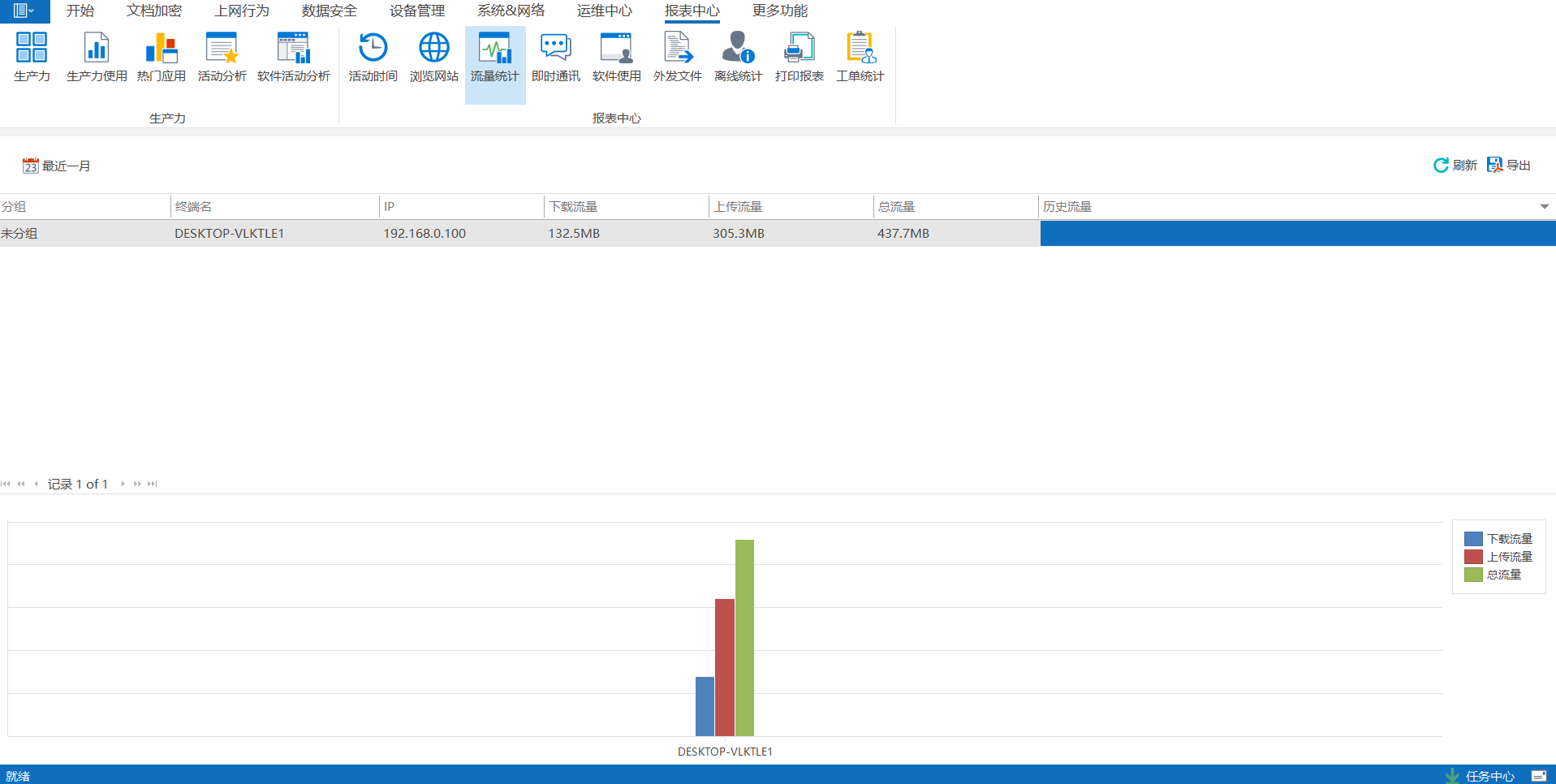This screenshot has height=784, width=1556.
Task: Open the application menu button dropdown
Action: [x=24, y=11]
